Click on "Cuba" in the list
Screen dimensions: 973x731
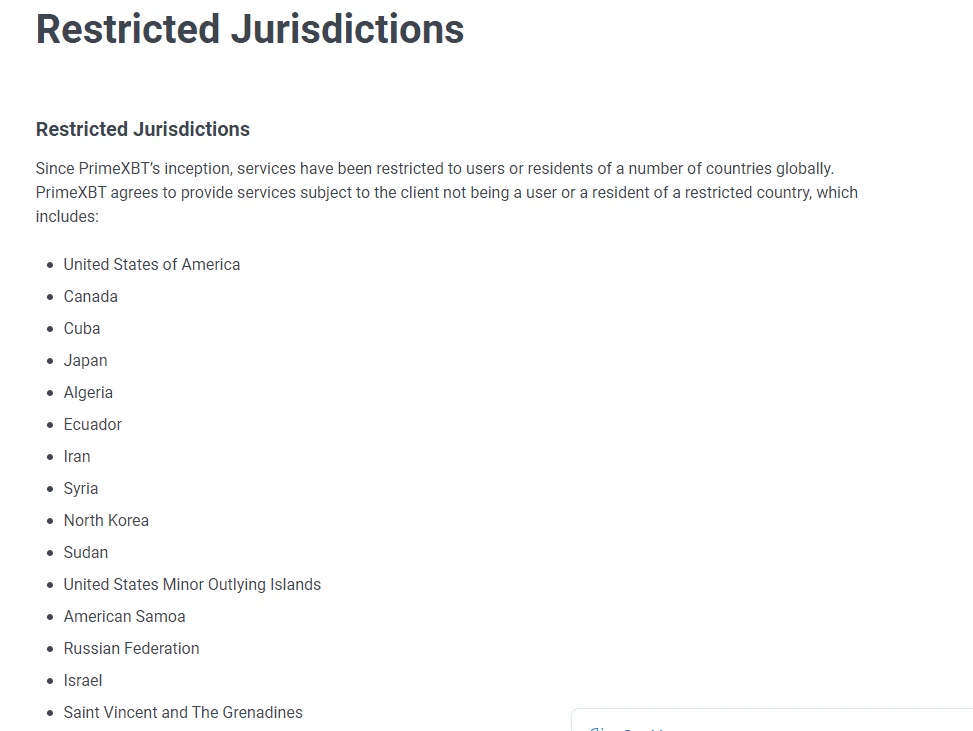click(82, 328)
